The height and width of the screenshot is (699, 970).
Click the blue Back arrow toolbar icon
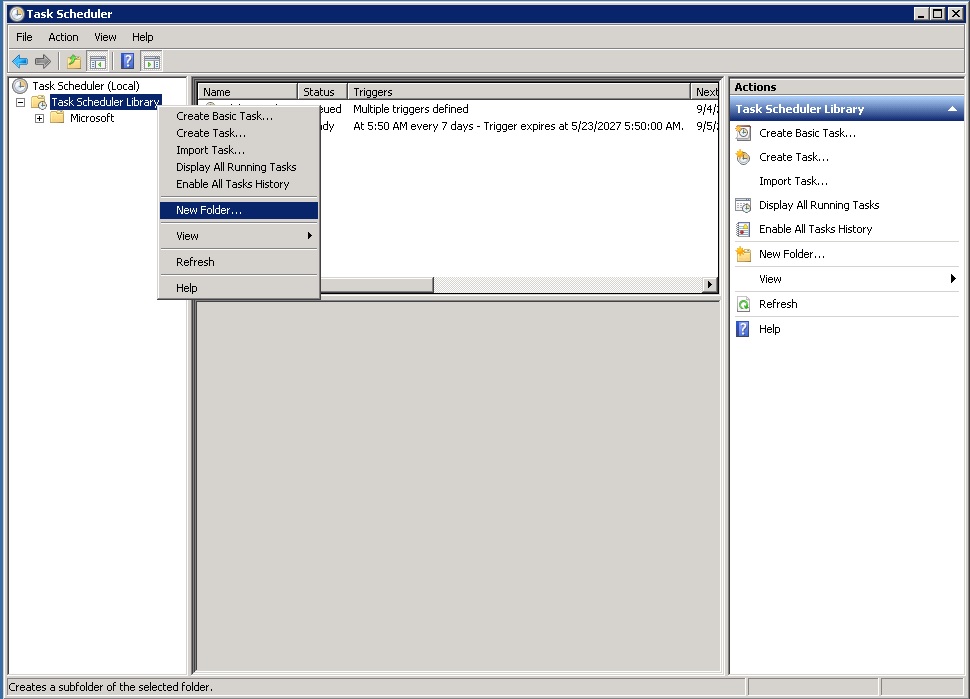tap(20, 61)
